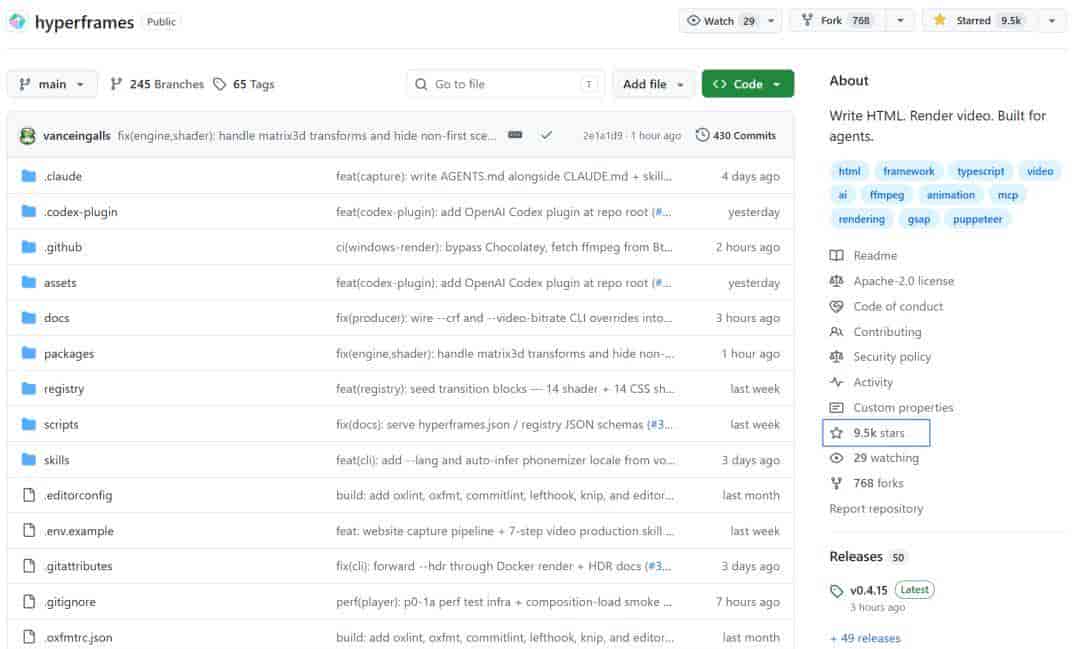Open 430 Commits history
The height and width of the screenshot is (649, 1080).
[x=736, y=136]
